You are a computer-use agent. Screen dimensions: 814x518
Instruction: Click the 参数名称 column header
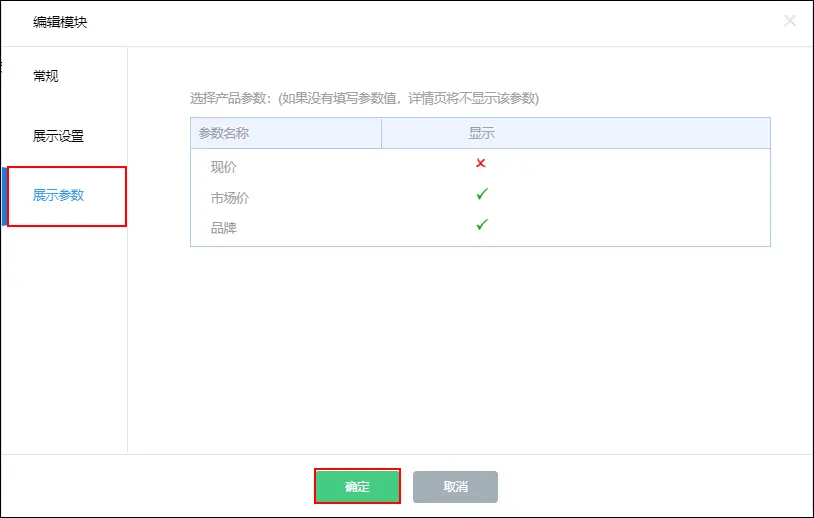click(x=223, y=133)
